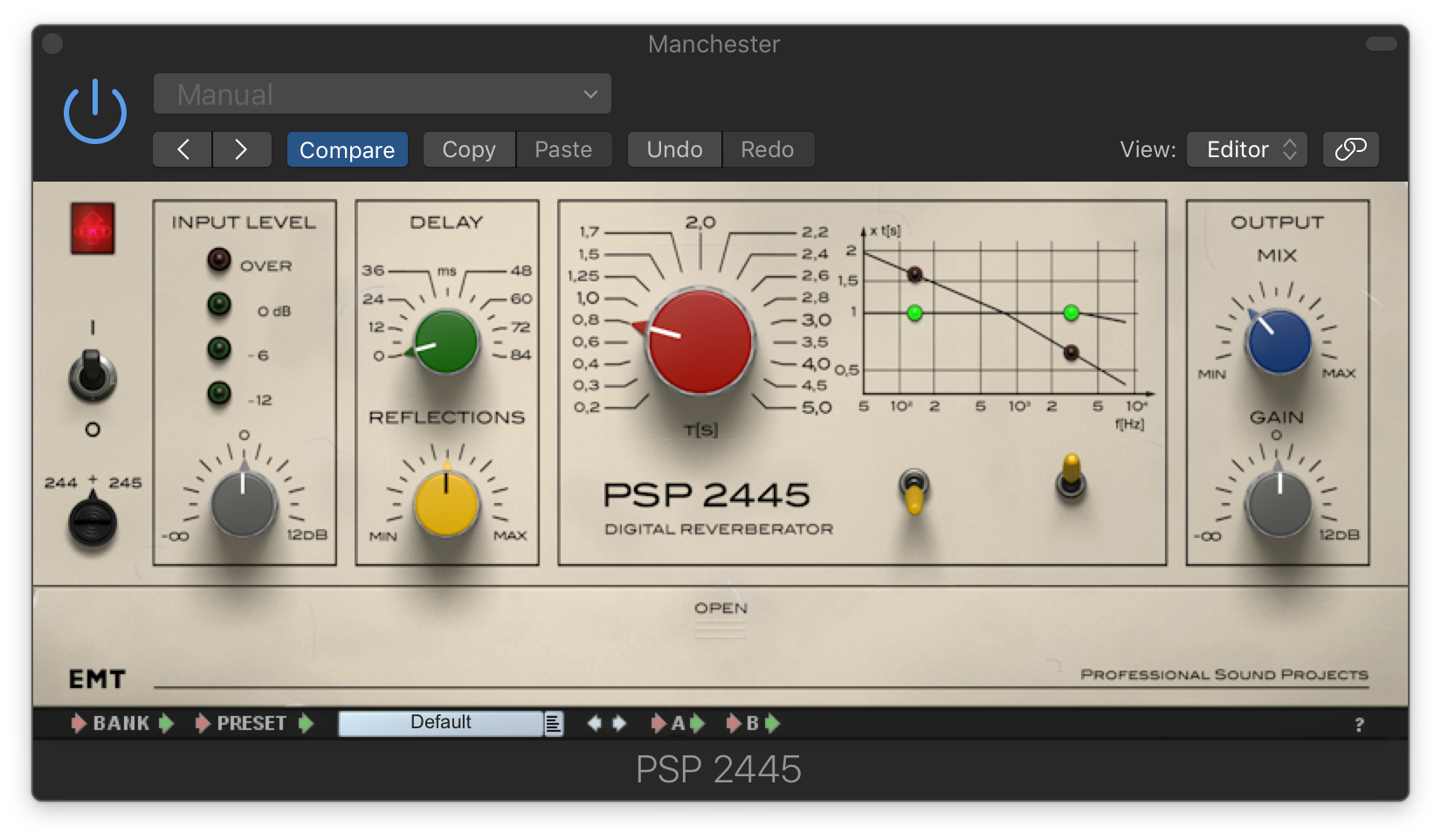1441x840 pixels.
Task: Click the large red reverb time knob
Action: 700,341
